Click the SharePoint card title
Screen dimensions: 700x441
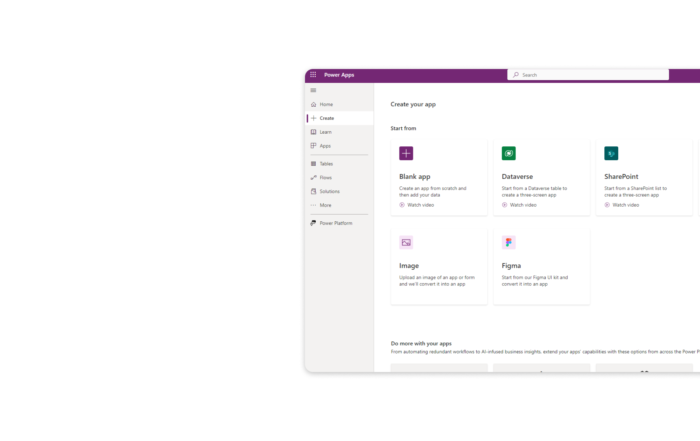pos(621,177)
